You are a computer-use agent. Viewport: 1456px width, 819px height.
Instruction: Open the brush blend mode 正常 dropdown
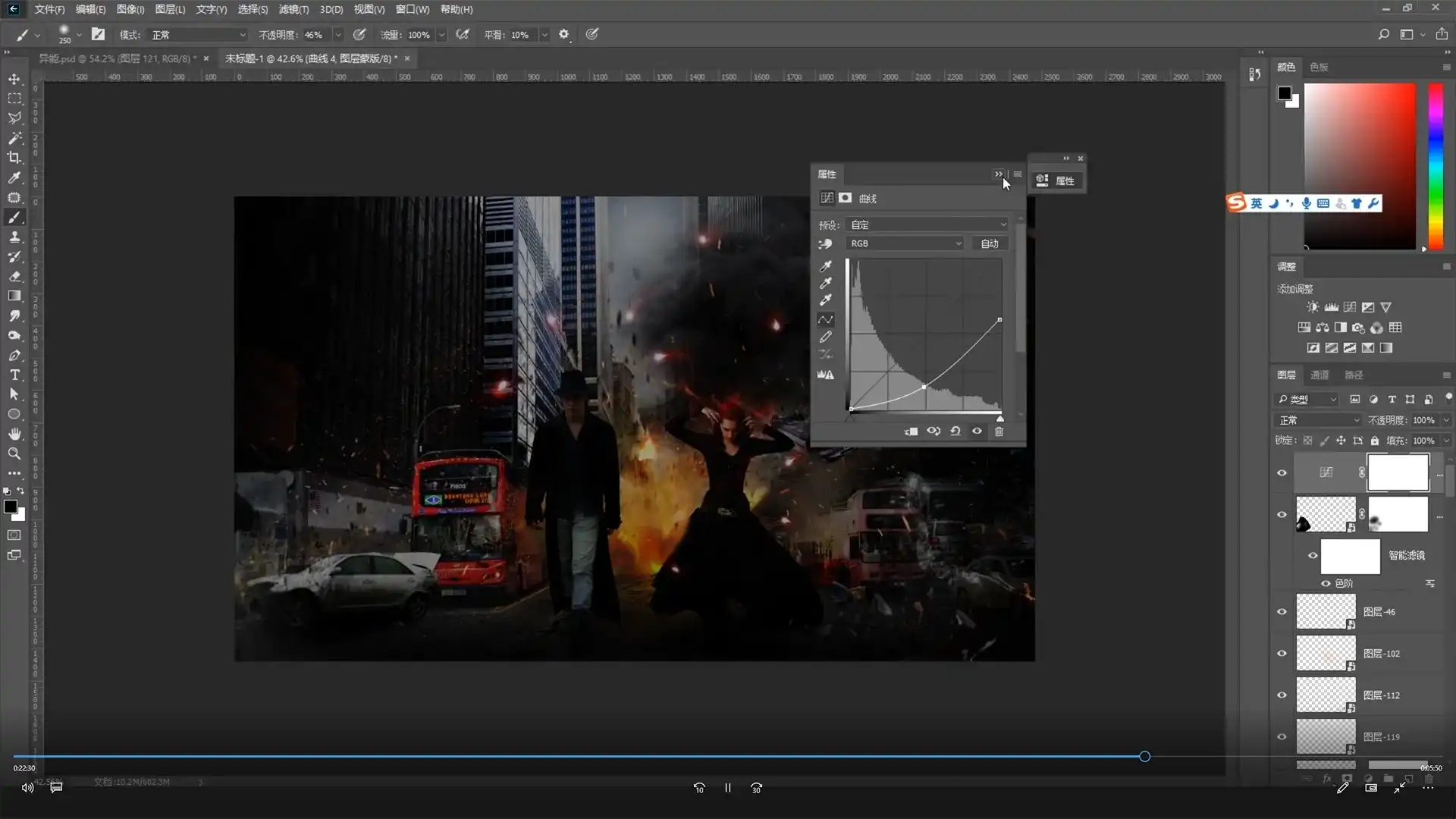(198, 35)
